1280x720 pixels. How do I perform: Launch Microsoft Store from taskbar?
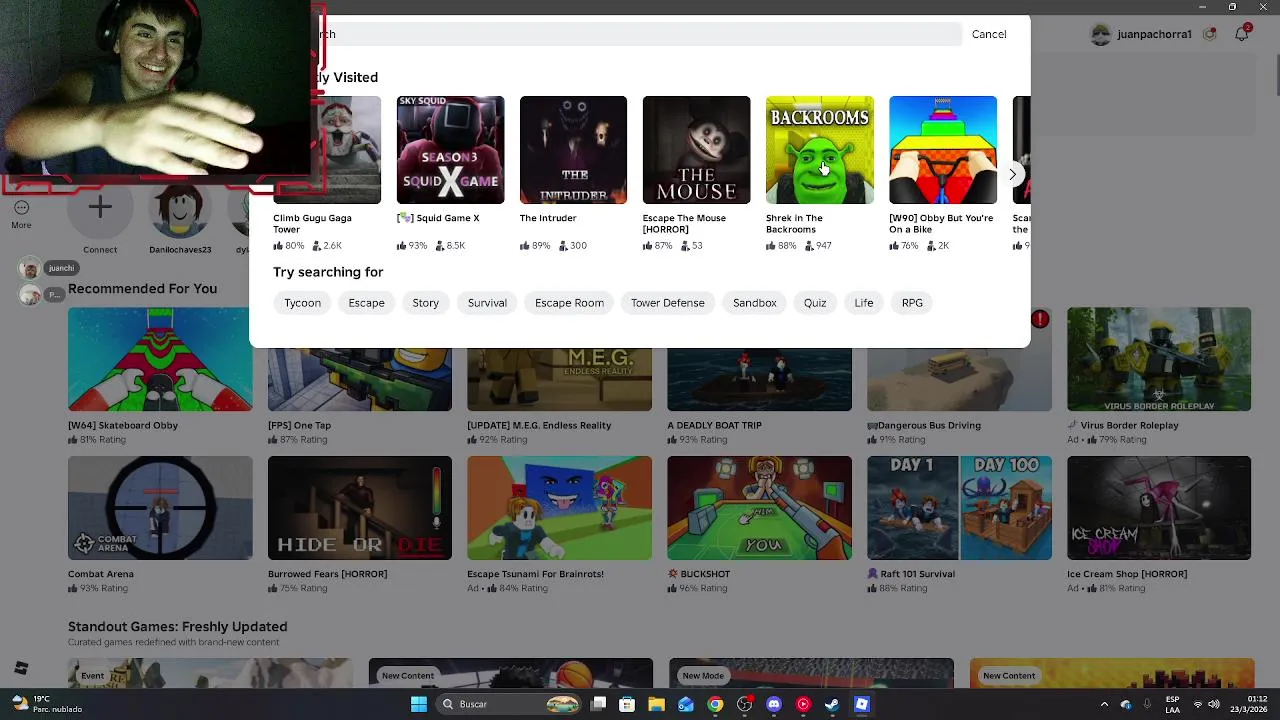tap(627, 704)
